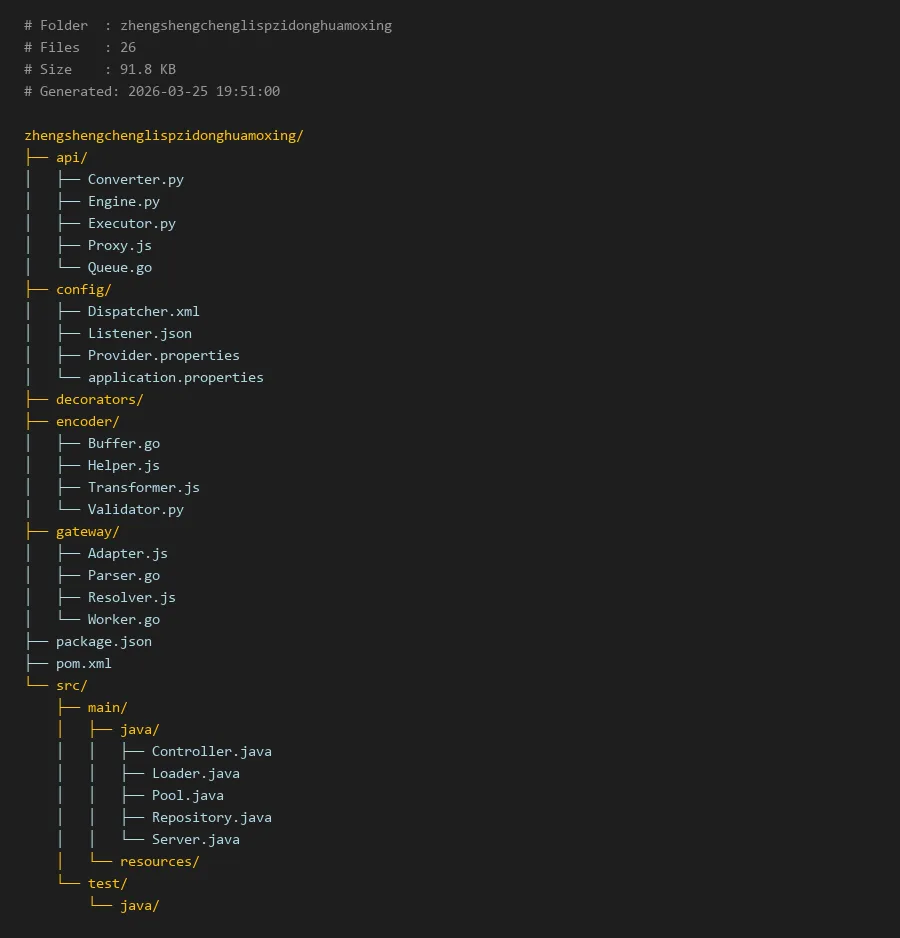Screen dimensions: 900x938
Task: Open pom.xml file
Action: click(83, 663)
